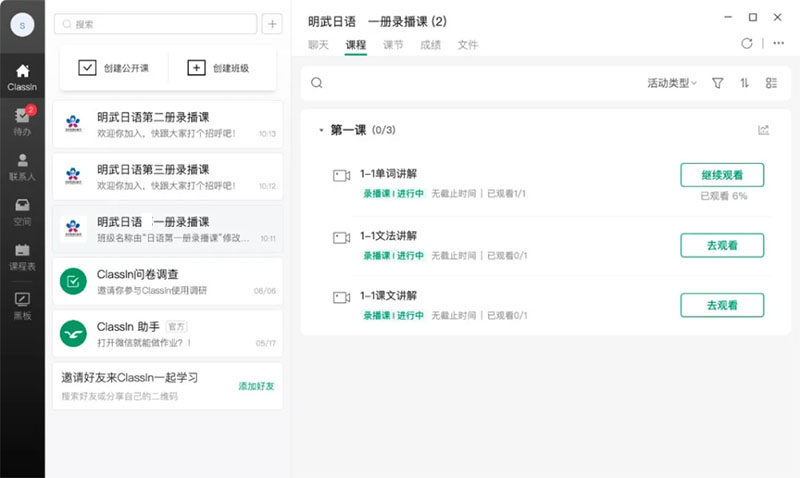
Task: Open 联系人 contacts in sidebar
Action: (x=22, y=166)
